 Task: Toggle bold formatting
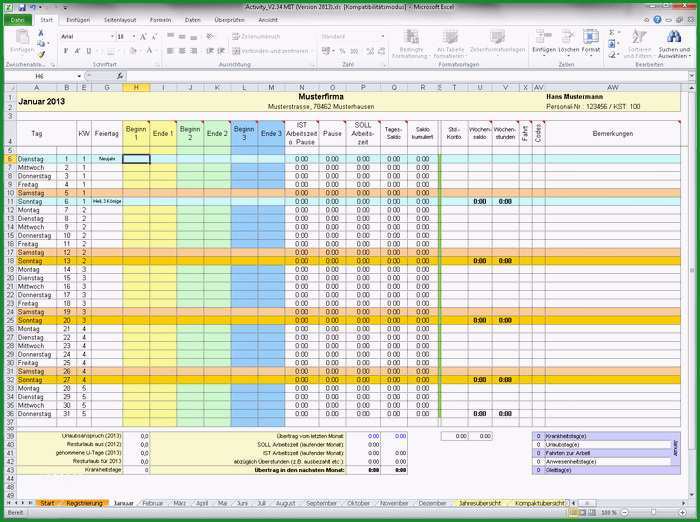point(66,51)
